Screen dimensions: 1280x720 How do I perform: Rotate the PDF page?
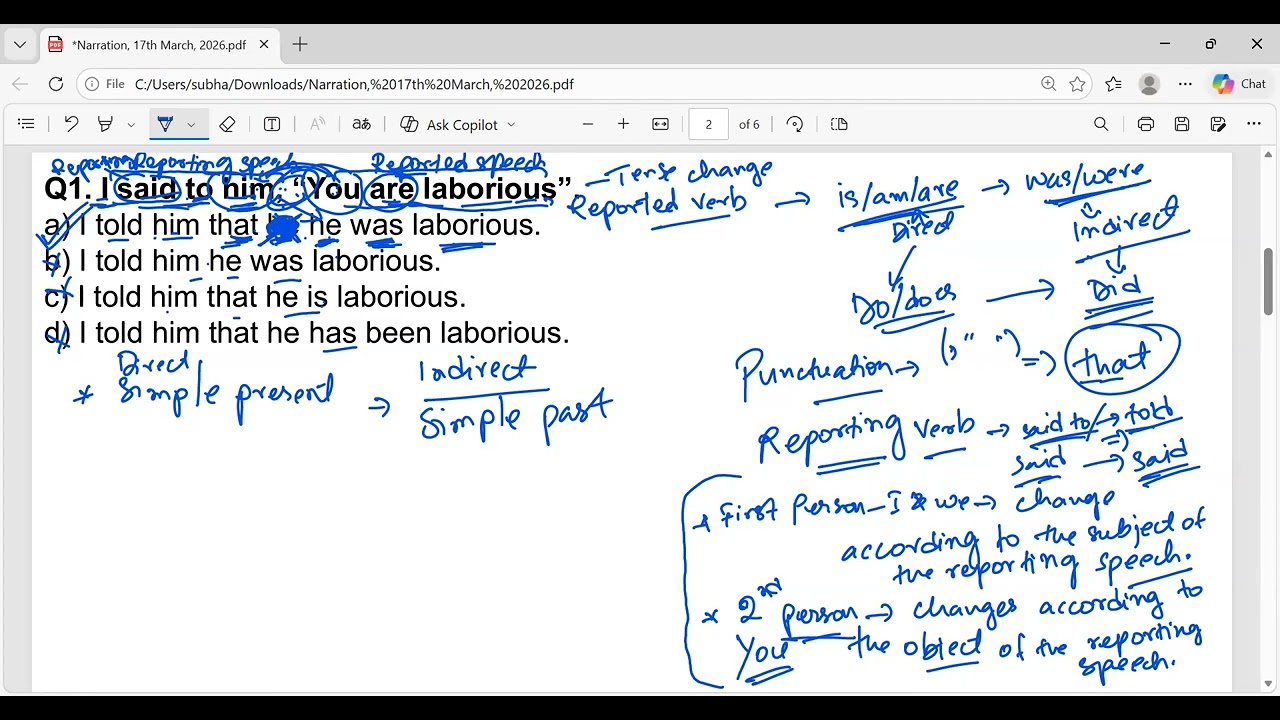pyautogui.click(x=795, y=124)
